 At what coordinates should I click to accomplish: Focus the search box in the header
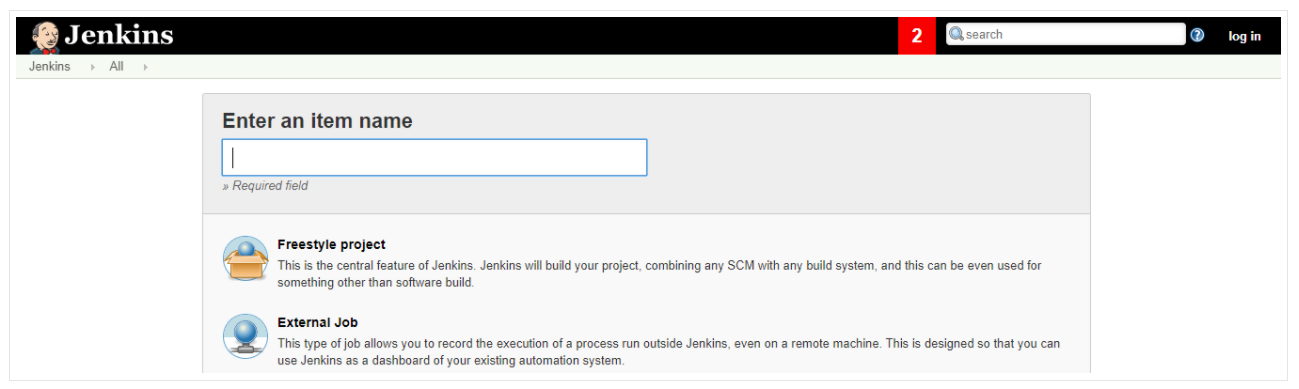(x=1065, y=34)
